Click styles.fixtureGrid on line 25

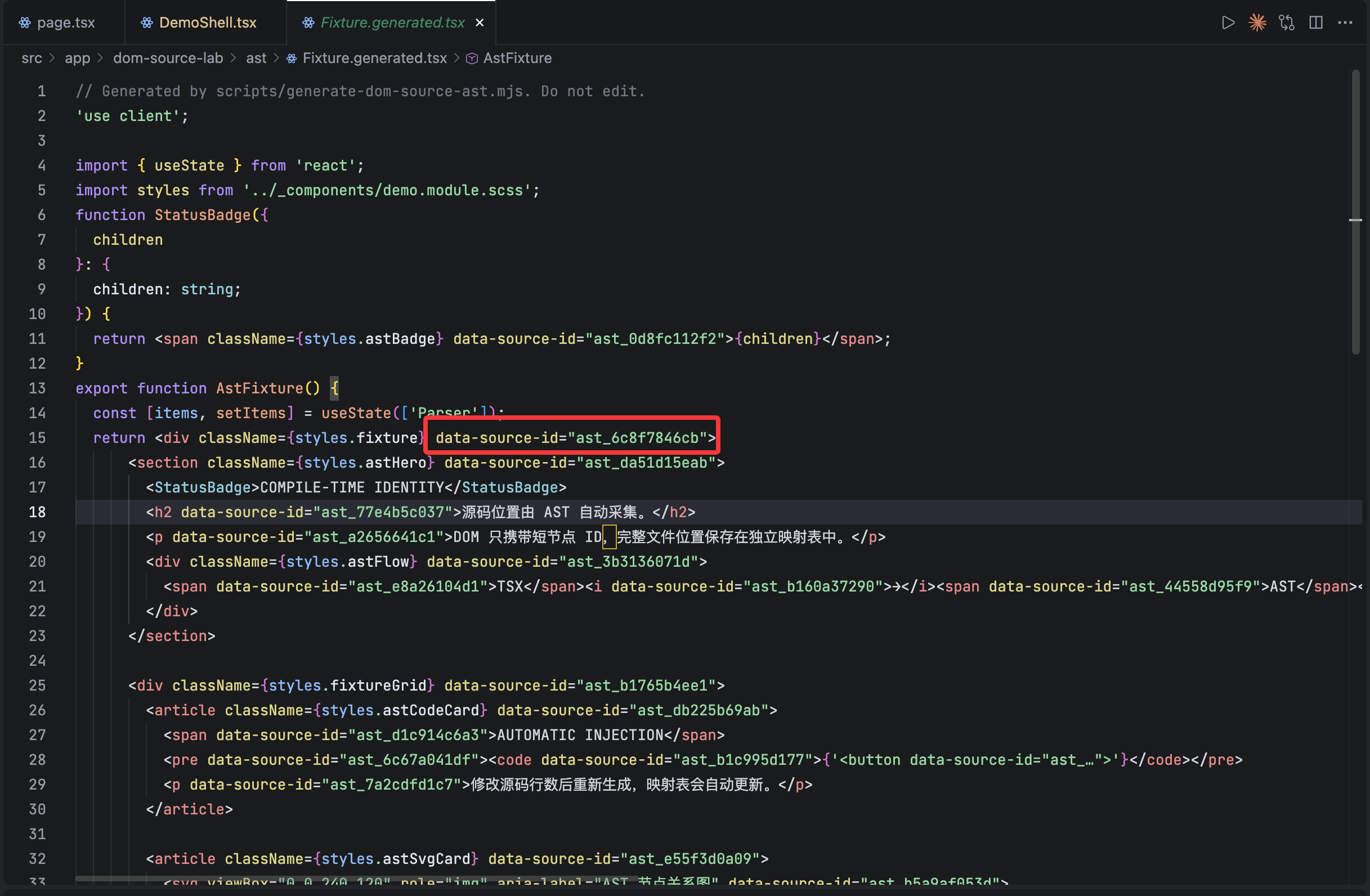tap(347, 686)
